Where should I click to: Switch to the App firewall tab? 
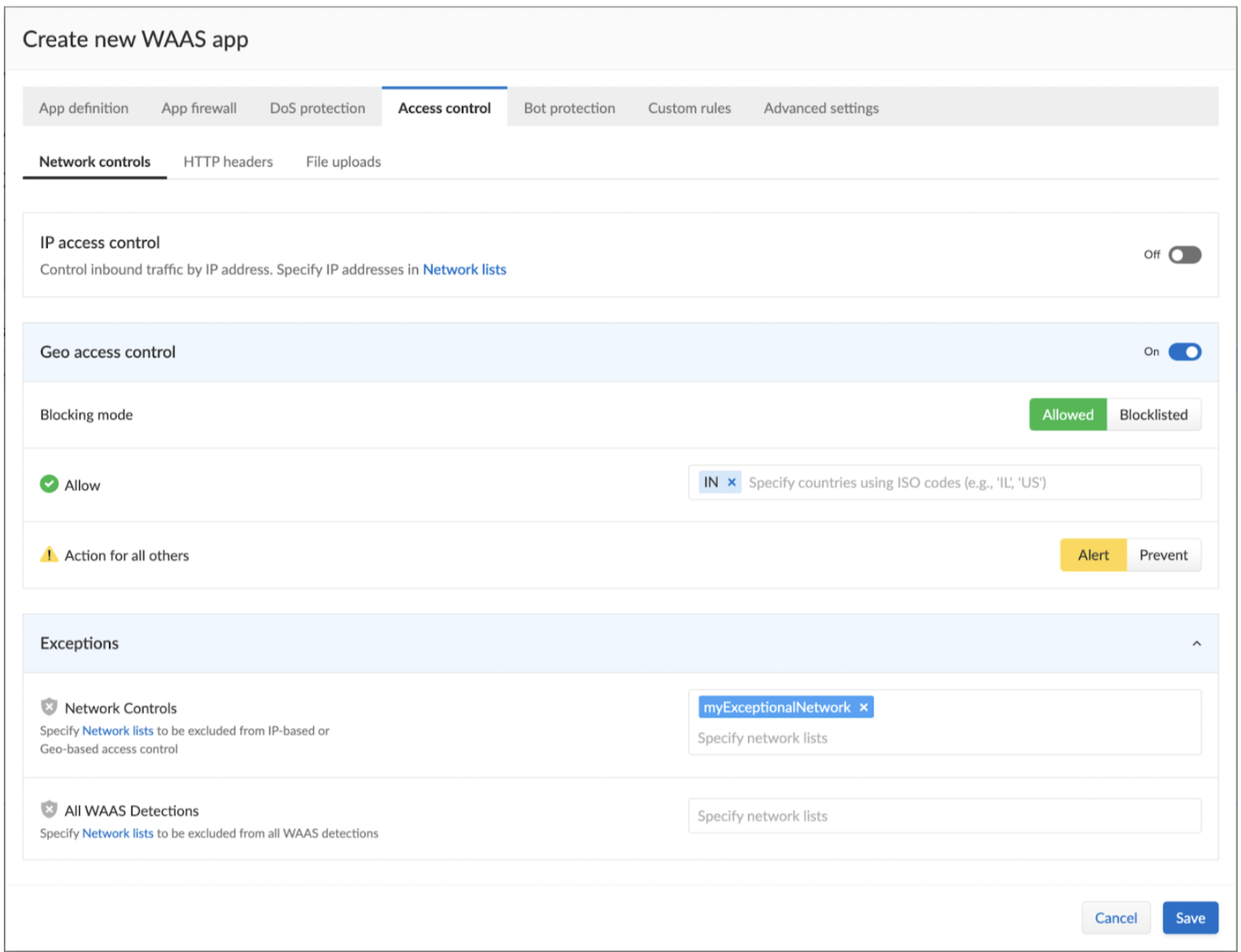click(x=199, y=108)
